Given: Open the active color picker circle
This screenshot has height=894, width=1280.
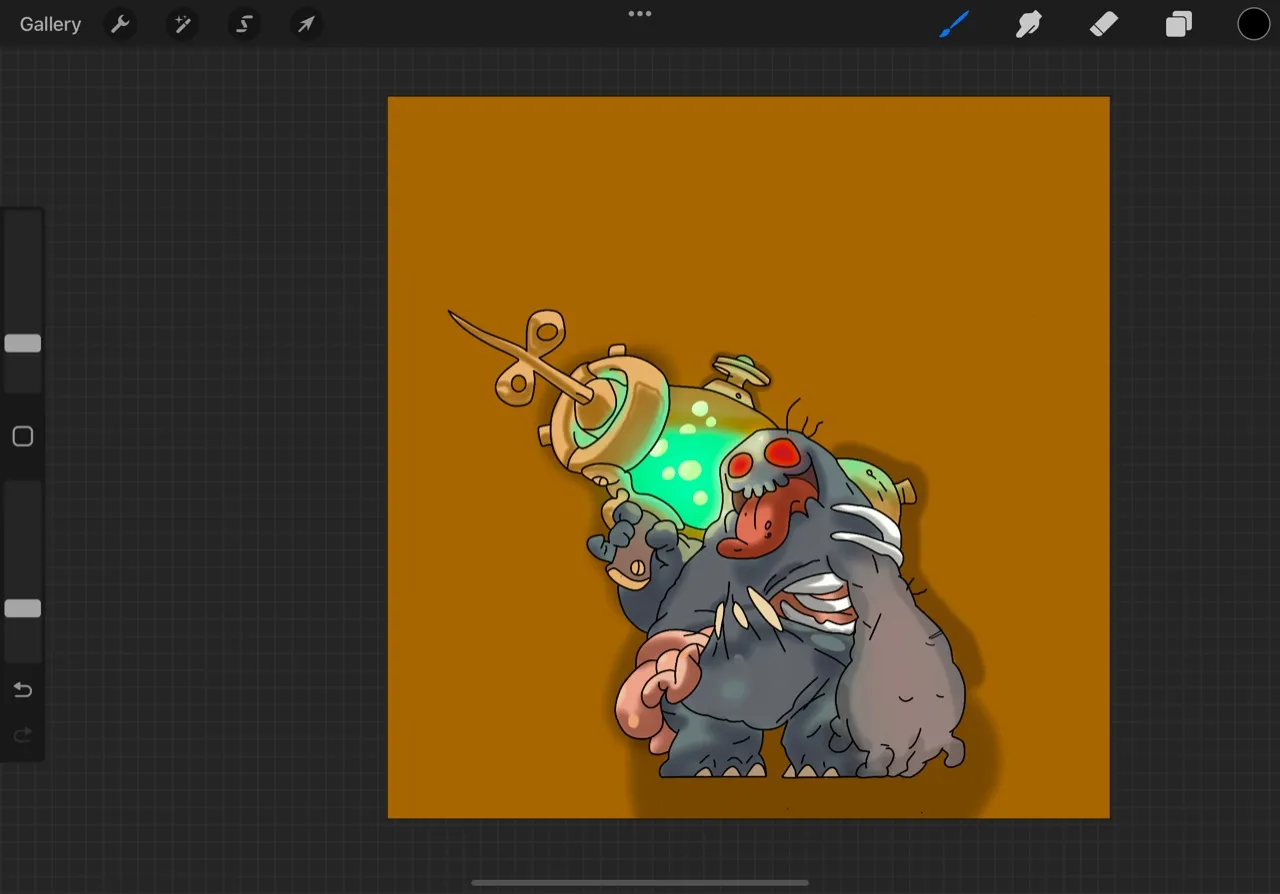Looking at the screenshot, I should [x=1254, y=24].
